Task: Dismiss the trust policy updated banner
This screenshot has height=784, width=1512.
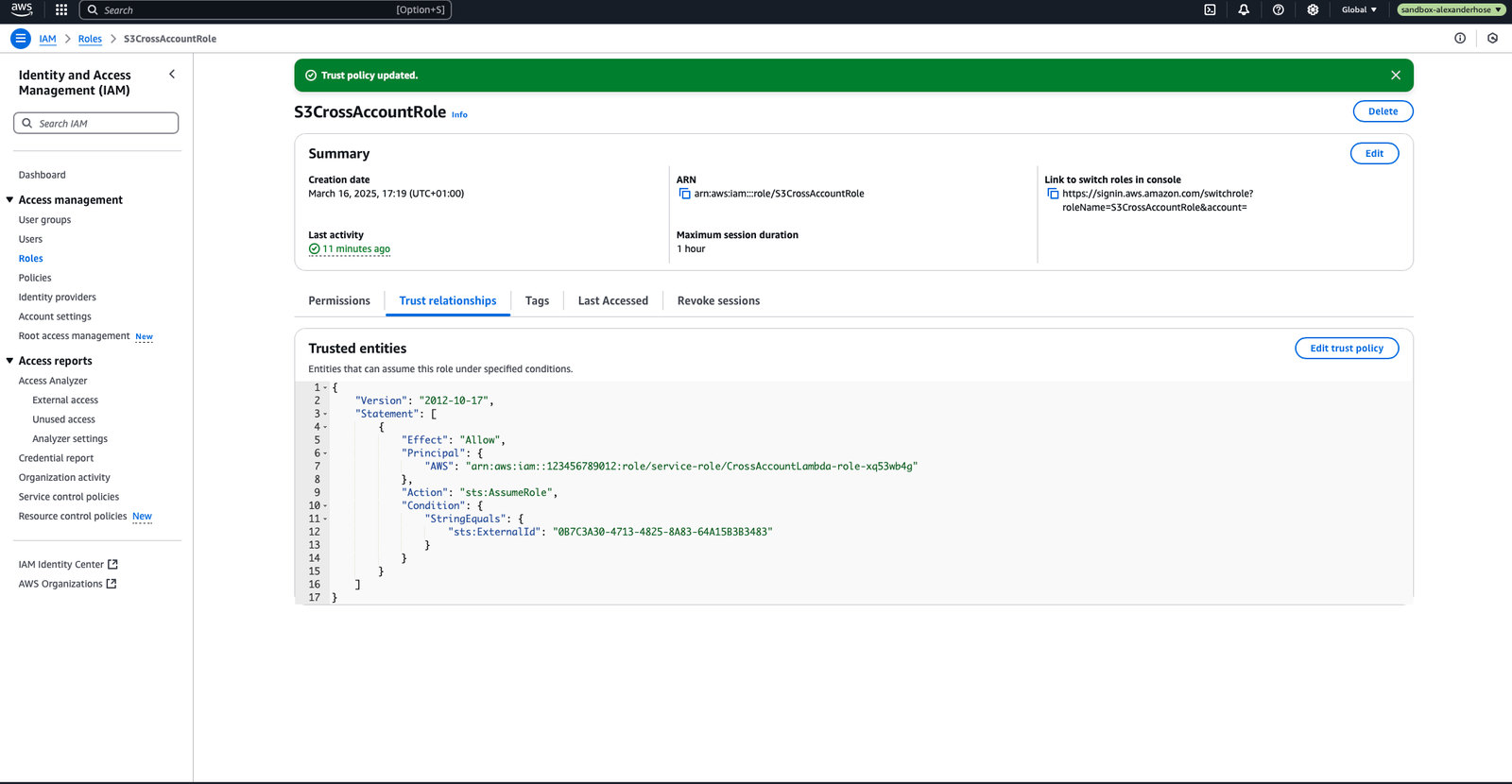Action: click(x=1395, y=76)
